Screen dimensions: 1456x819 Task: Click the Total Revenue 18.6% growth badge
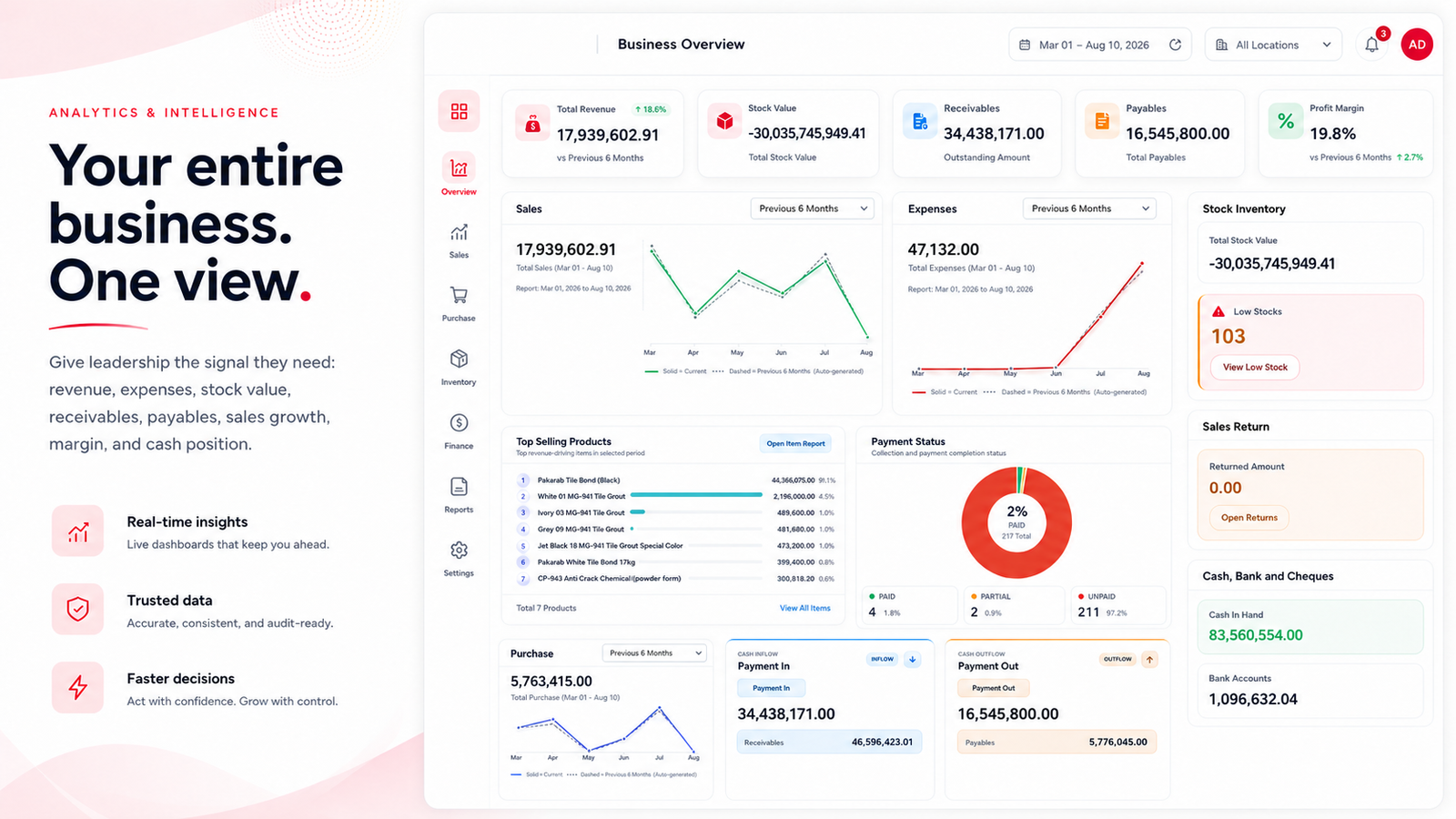tap(651, 109)
